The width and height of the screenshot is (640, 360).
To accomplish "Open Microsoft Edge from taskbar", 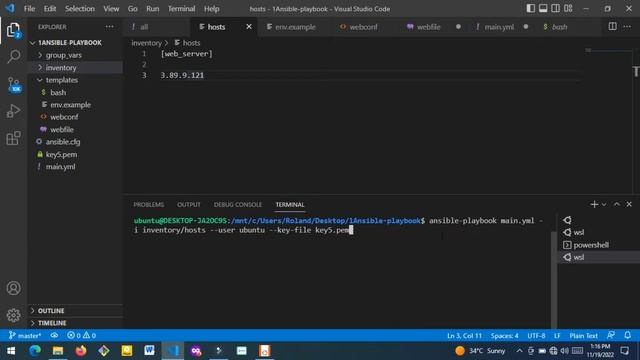I will (x=35, y=351).
